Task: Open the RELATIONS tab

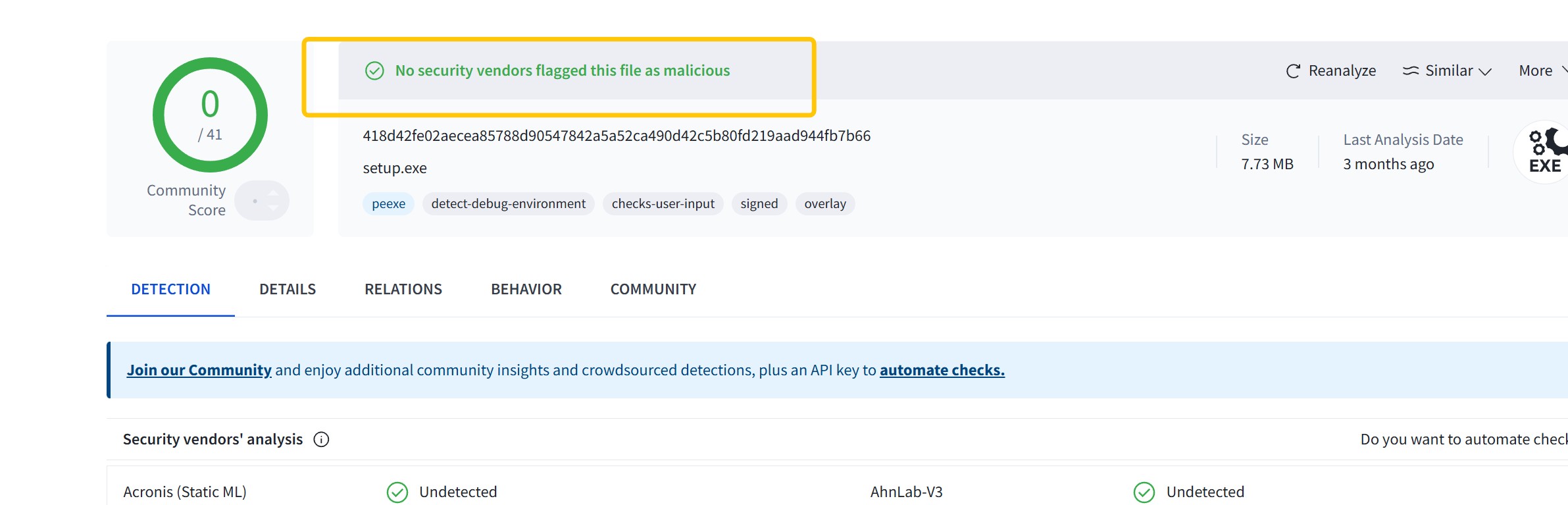Action: pyautogui.click(x=403, y=289)
